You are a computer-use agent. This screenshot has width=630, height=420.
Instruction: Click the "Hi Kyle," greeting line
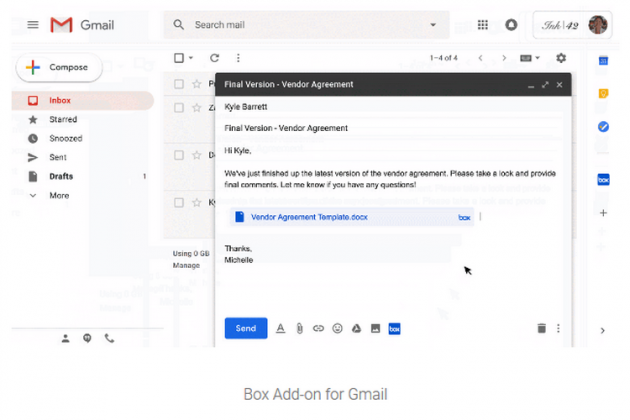click(x=238, y=151)
